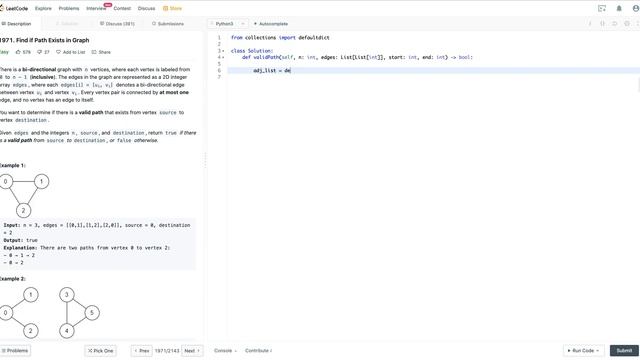Switch to the Submissions tab
This screenshot has height=360, width=640.
[168, 24]
